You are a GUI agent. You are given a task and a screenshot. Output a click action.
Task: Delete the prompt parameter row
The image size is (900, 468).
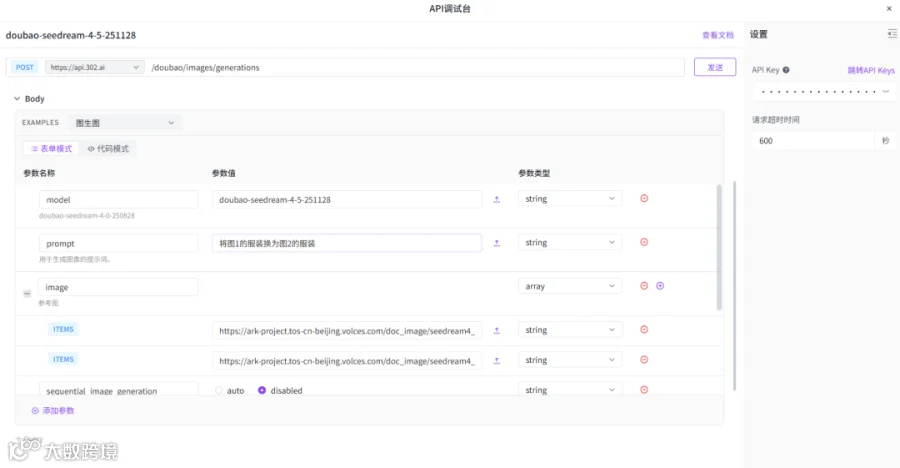coord(644,242)
